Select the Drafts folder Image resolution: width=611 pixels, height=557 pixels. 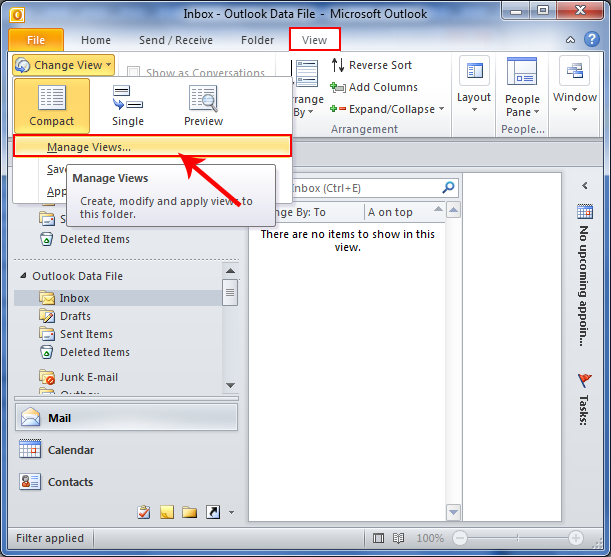click(75, 316)
